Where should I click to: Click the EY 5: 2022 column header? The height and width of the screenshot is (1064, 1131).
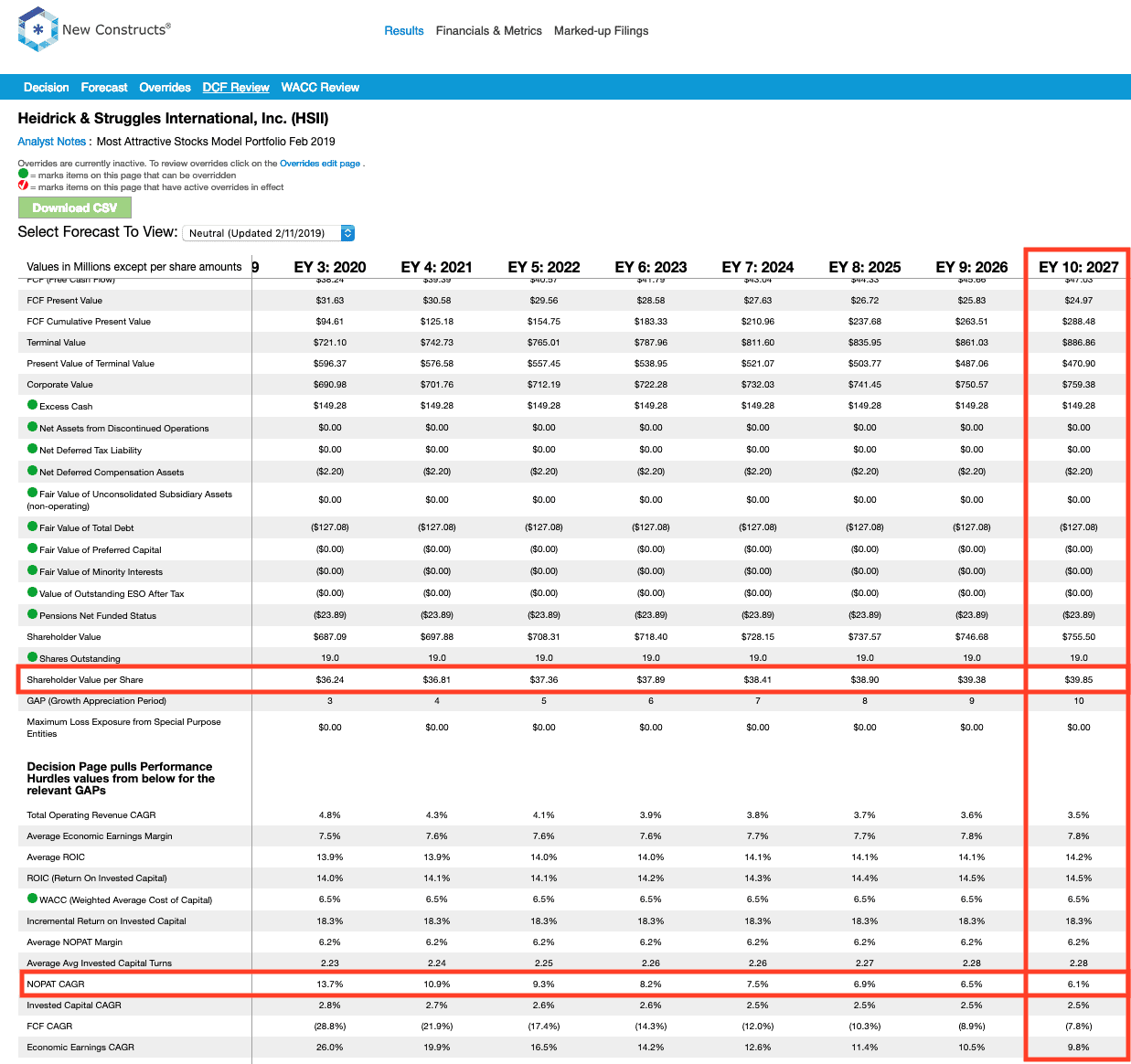[x=544, y=267]
